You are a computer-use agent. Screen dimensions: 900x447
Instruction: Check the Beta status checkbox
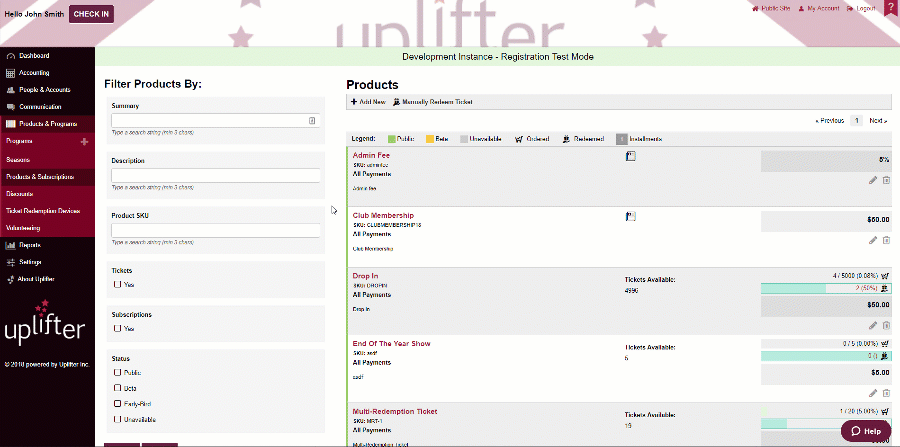[x=118, y=388]
